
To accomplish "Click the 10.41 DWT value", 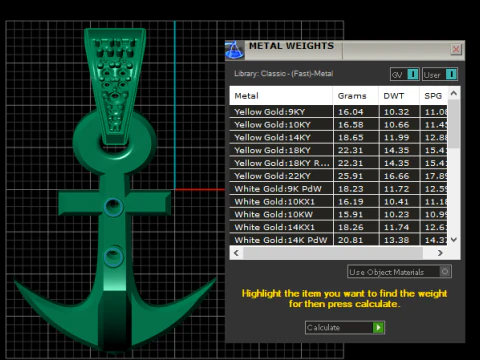I will point(396,202).
